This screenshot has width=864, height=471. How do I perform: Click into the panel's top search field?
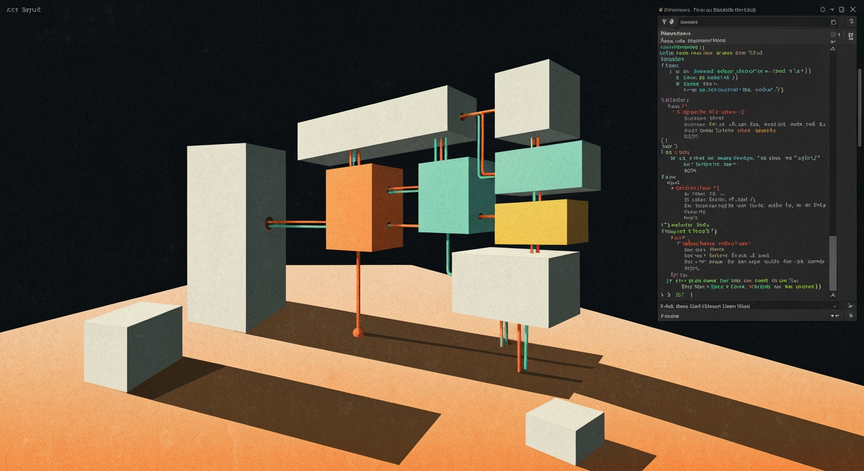(x=753, y=22)
